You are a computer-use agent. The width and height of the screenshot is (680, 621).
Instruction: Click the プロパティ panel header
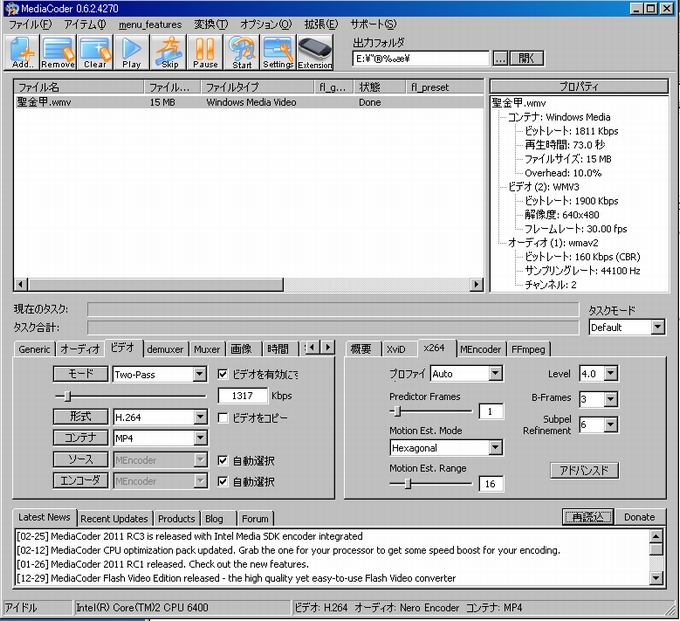pyautogui.click(x=579, y=86)
